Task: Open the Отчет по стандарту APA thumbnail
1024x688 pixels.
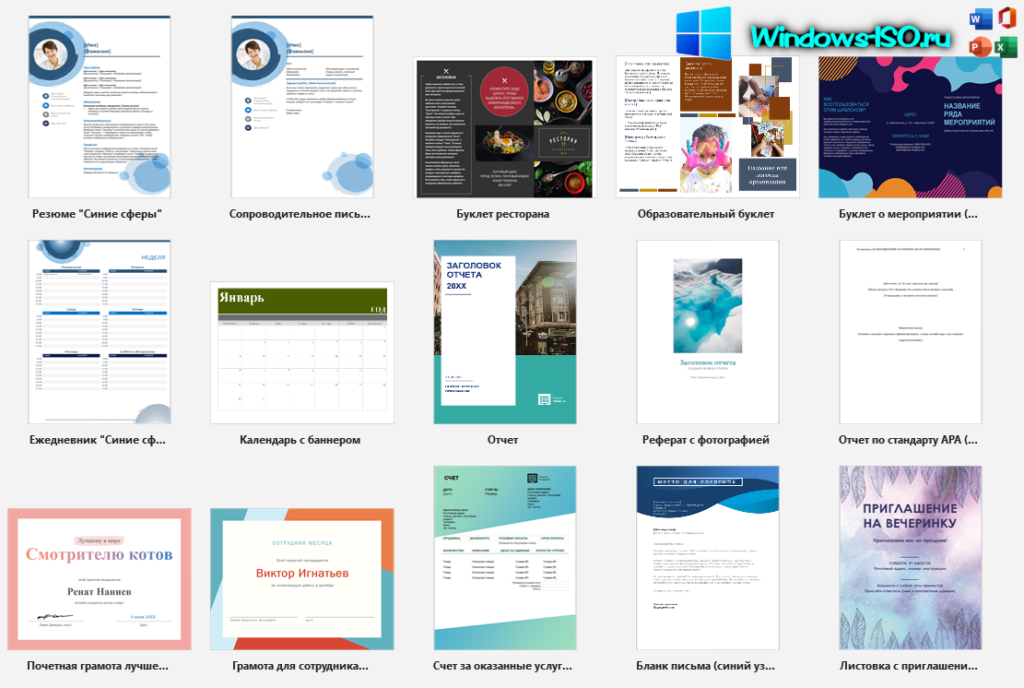Action: coord(910,332)
